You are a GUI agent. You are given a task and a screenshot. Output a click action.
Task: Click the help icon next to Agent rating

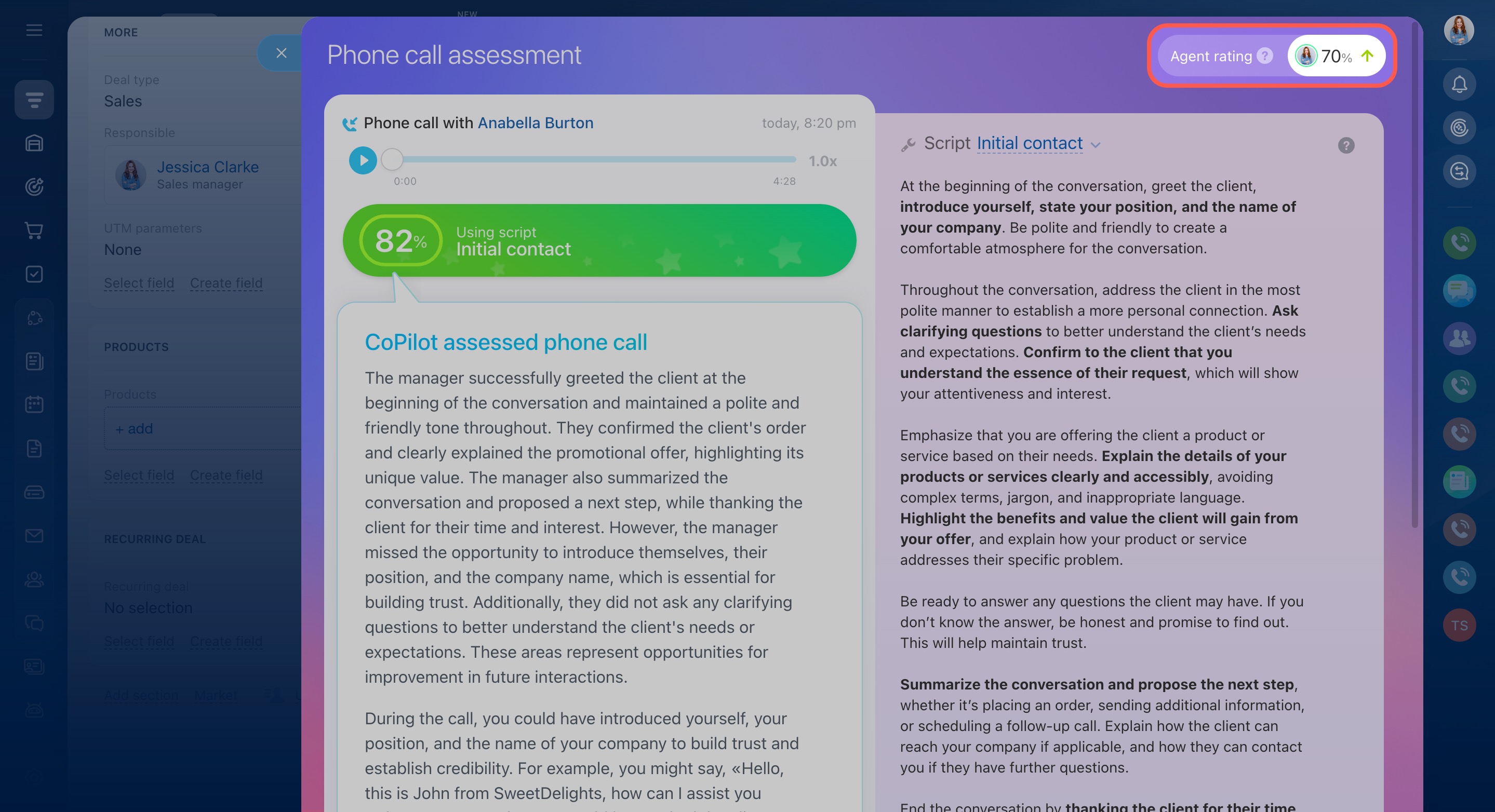pos(1264,56)
